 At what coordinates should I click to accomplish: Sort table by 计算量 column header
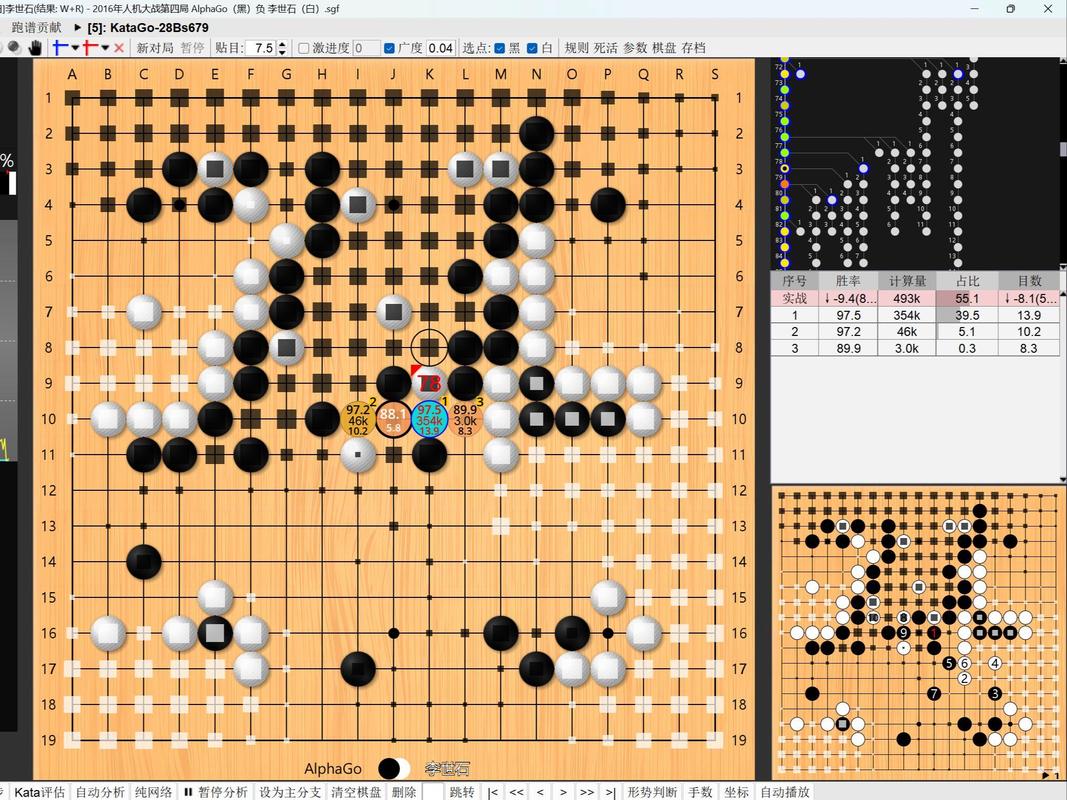[x=906, y=281]
